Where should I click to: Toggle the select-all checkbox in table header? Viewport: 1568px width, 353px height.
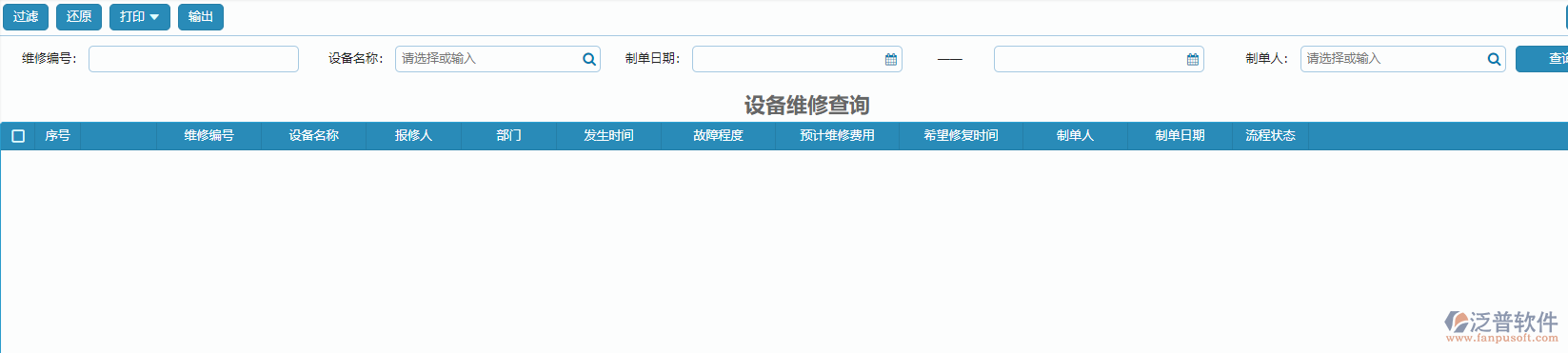pos(18,136)
